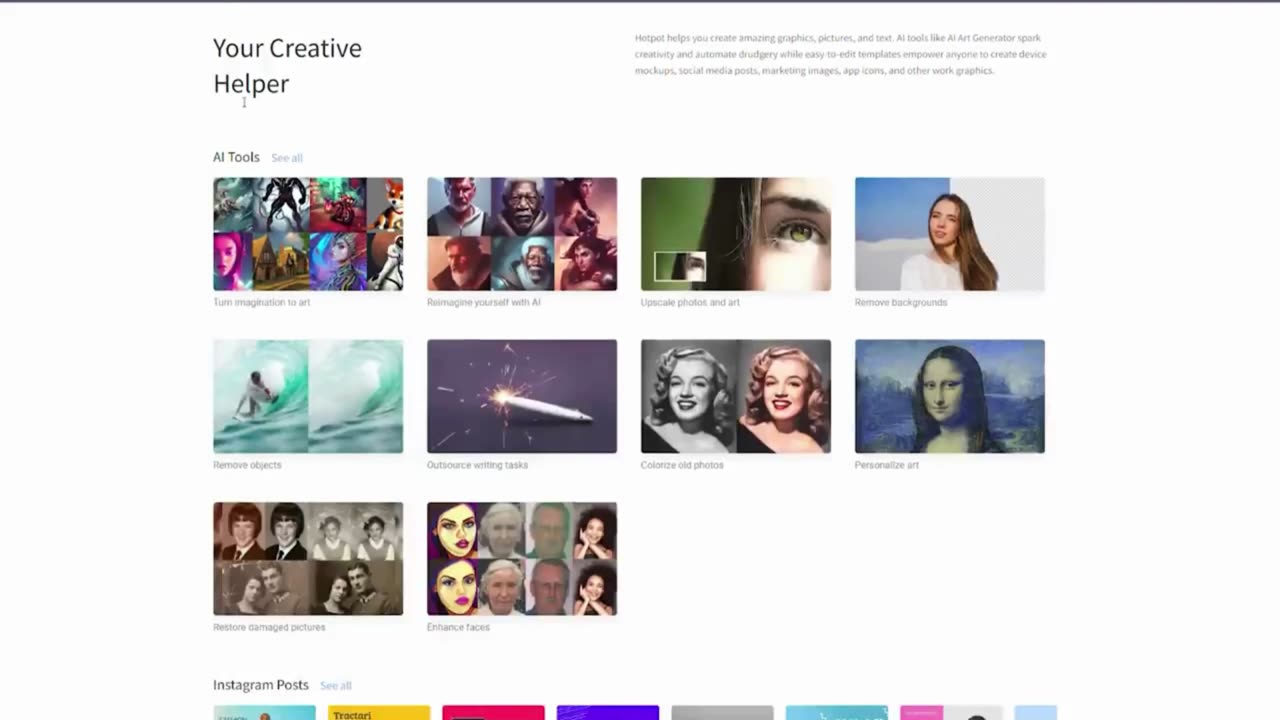Click the 'Upscale photos and art' caption
This screenshot has width=1280, height=720.
pyautogui.click(x=690, y=302)
